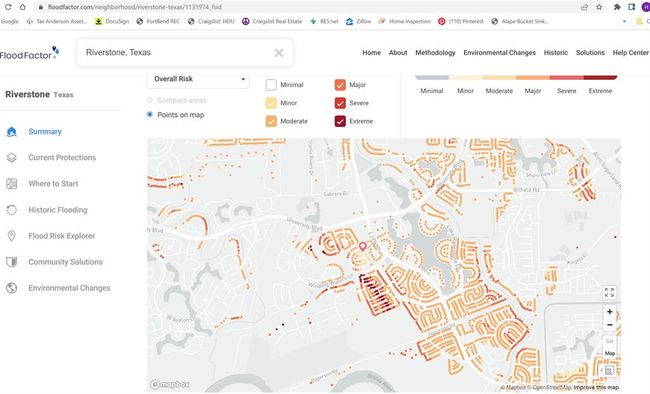Clear the Riverstone, Texas search box
This screenshot has width=650, height=394.
click(279, 53)
